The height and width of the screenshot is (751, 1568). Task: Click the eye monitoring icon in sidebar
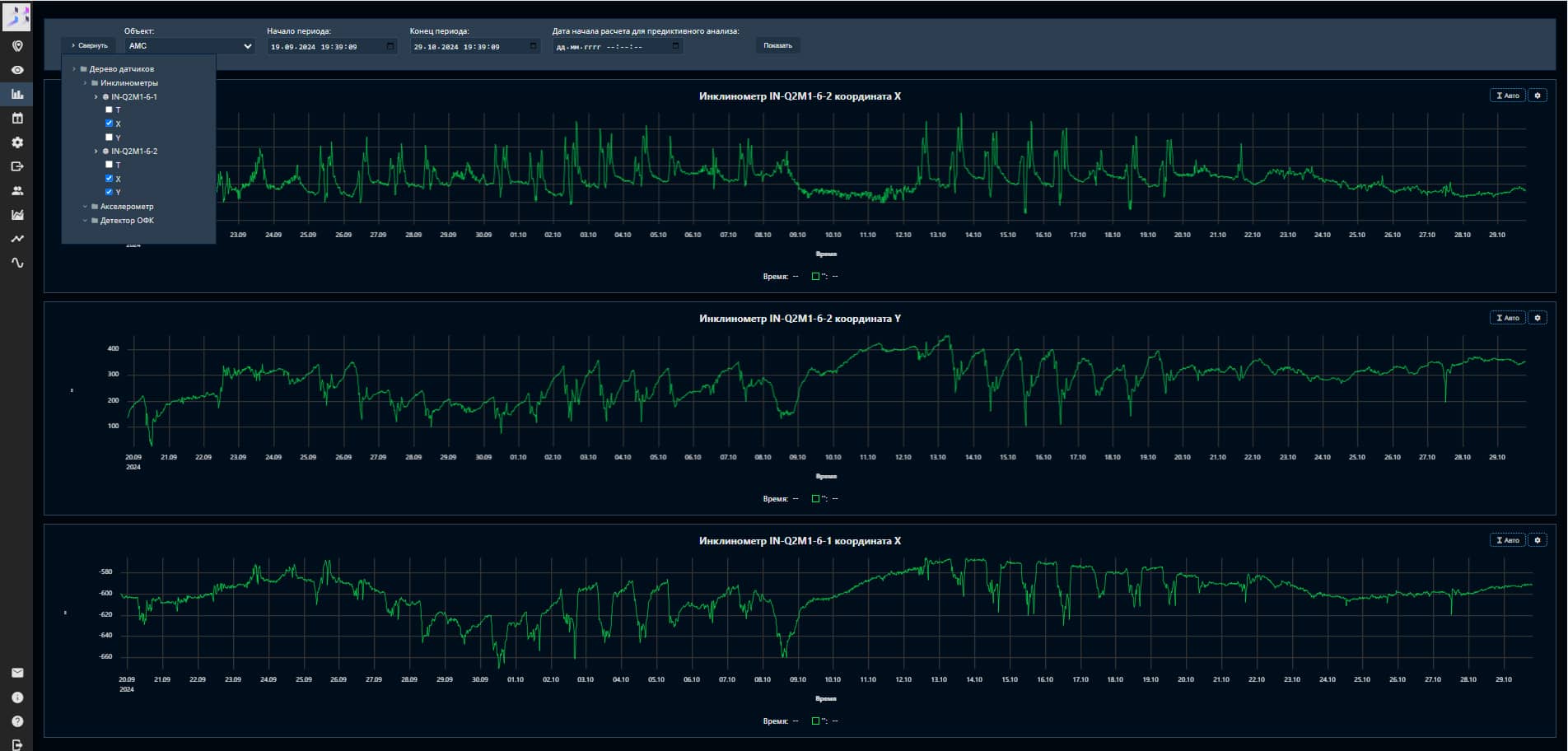[x=17, y=70]
